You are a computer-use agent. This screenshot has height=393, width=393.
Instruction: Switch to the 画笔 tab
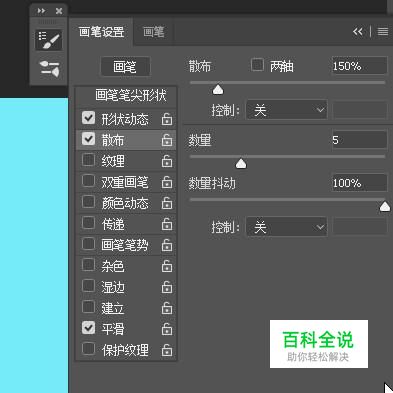tap(153, 32)
